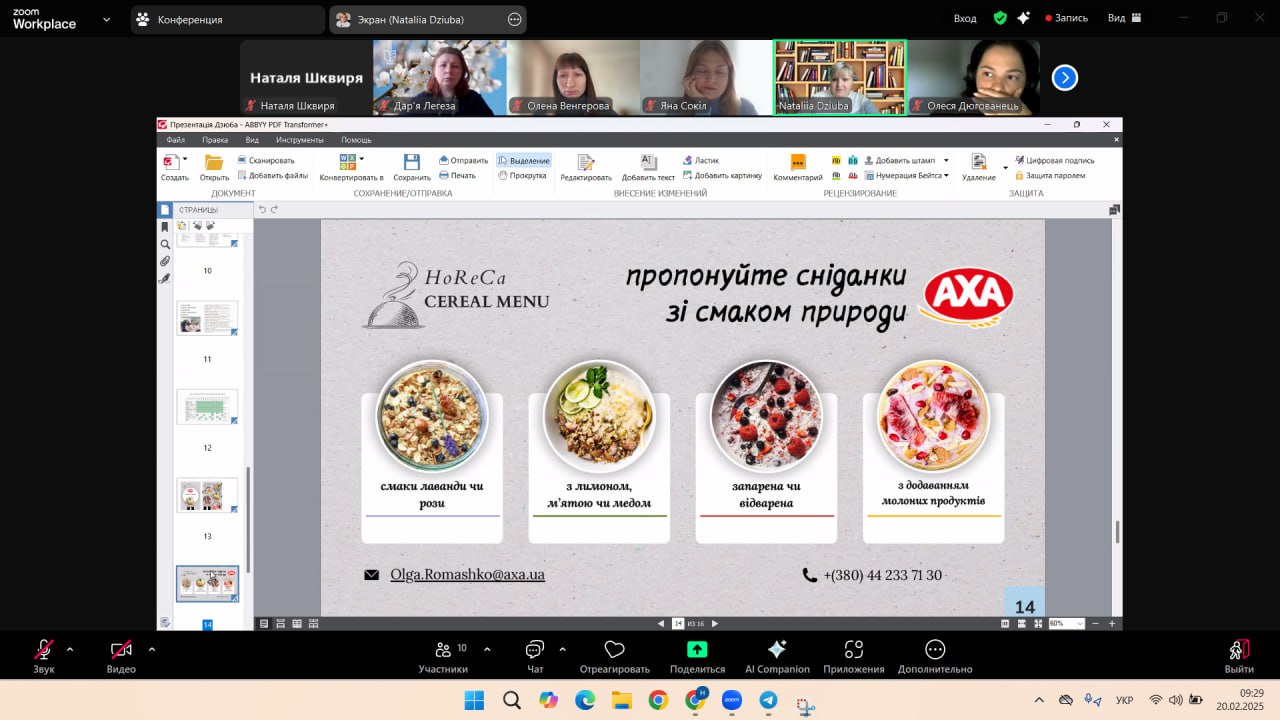Click the Конвертировать в (Convert to) icon

(x=348, y=162)
